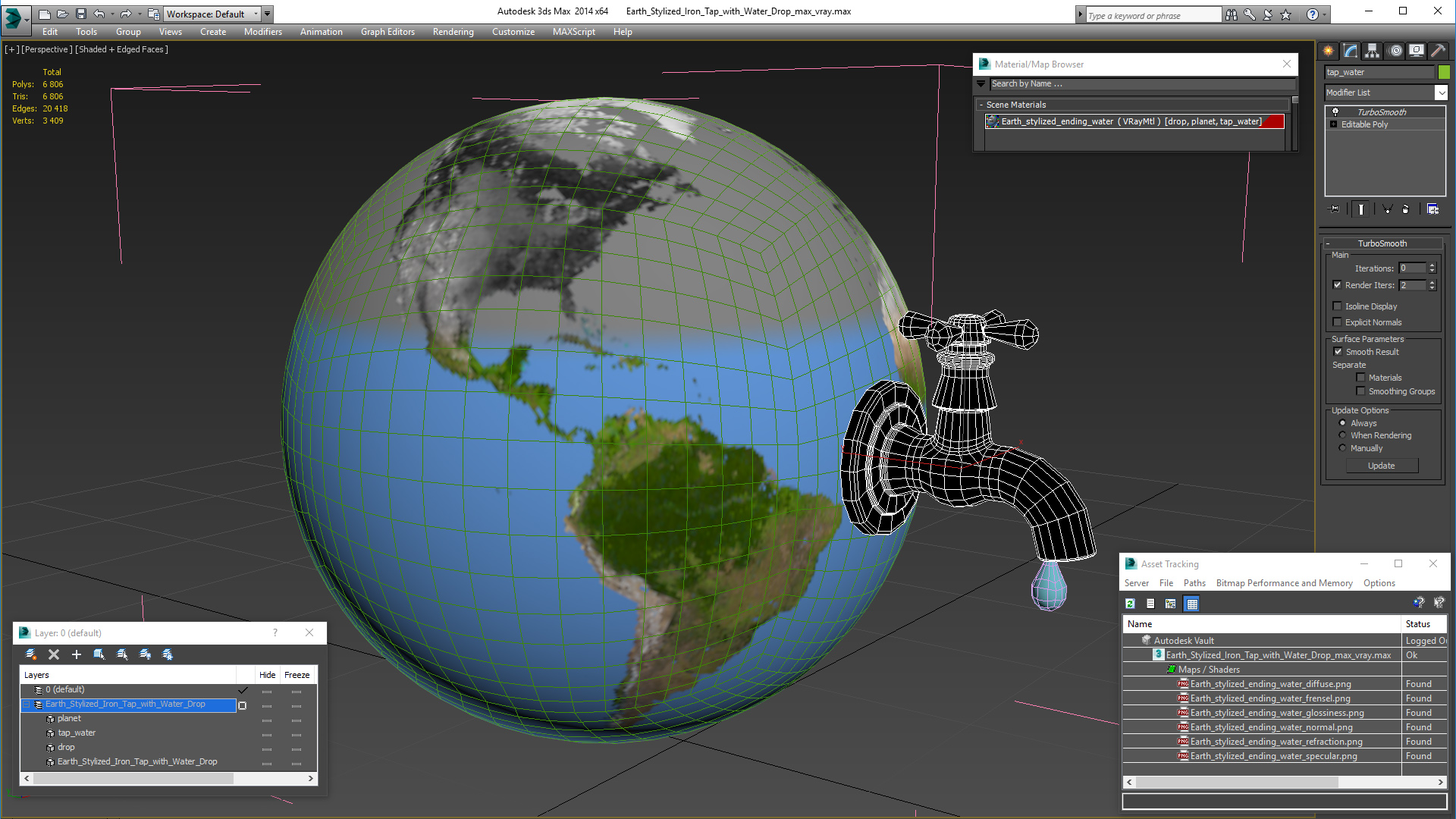1456x819 pixels.
Task: Collapse Earth_Stylized_Iron_Tap_with_Water_Drop layer tree
Action: (x=27, y=704)
